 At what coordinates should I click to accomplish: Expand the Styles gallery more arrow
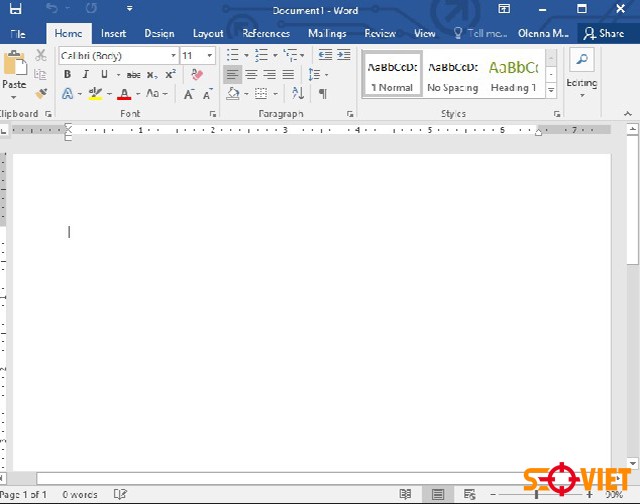pos(551,90)
